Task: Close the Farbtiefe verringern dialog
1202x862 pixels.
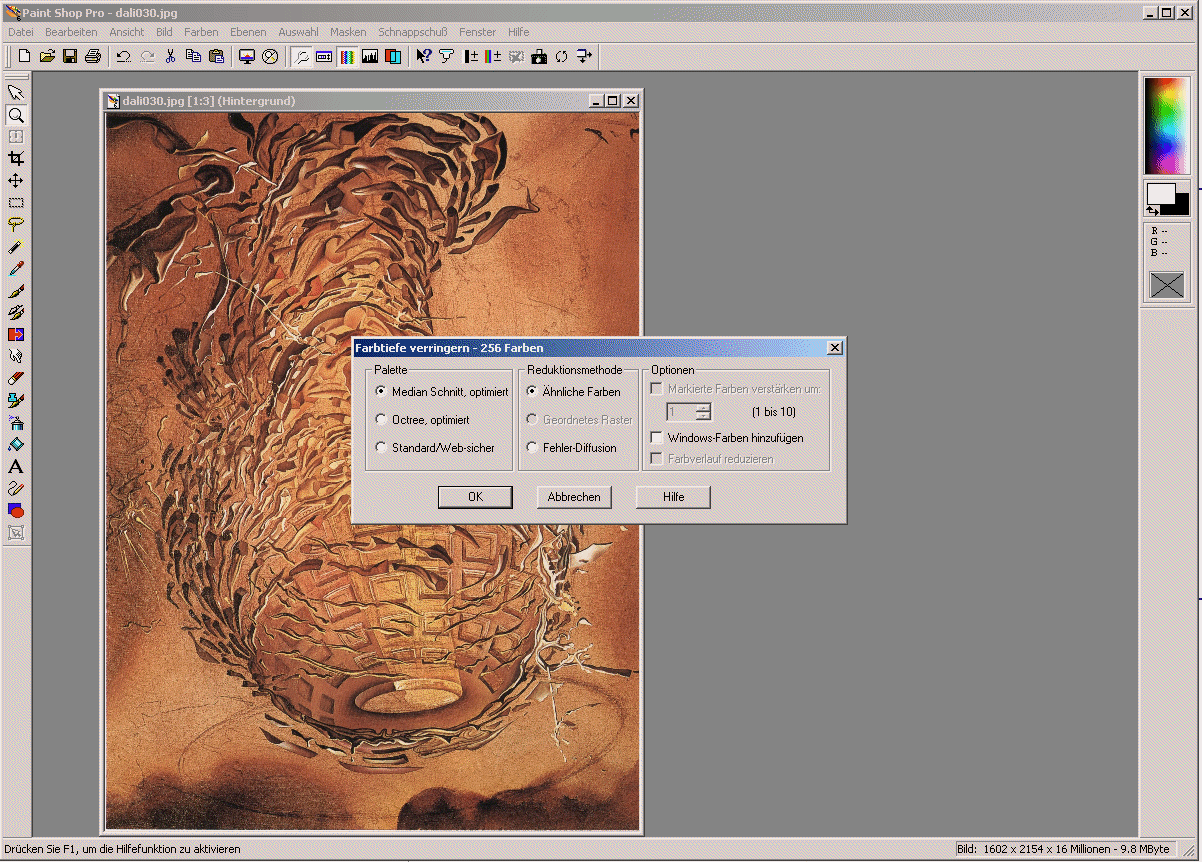Action: pos(835,348)
